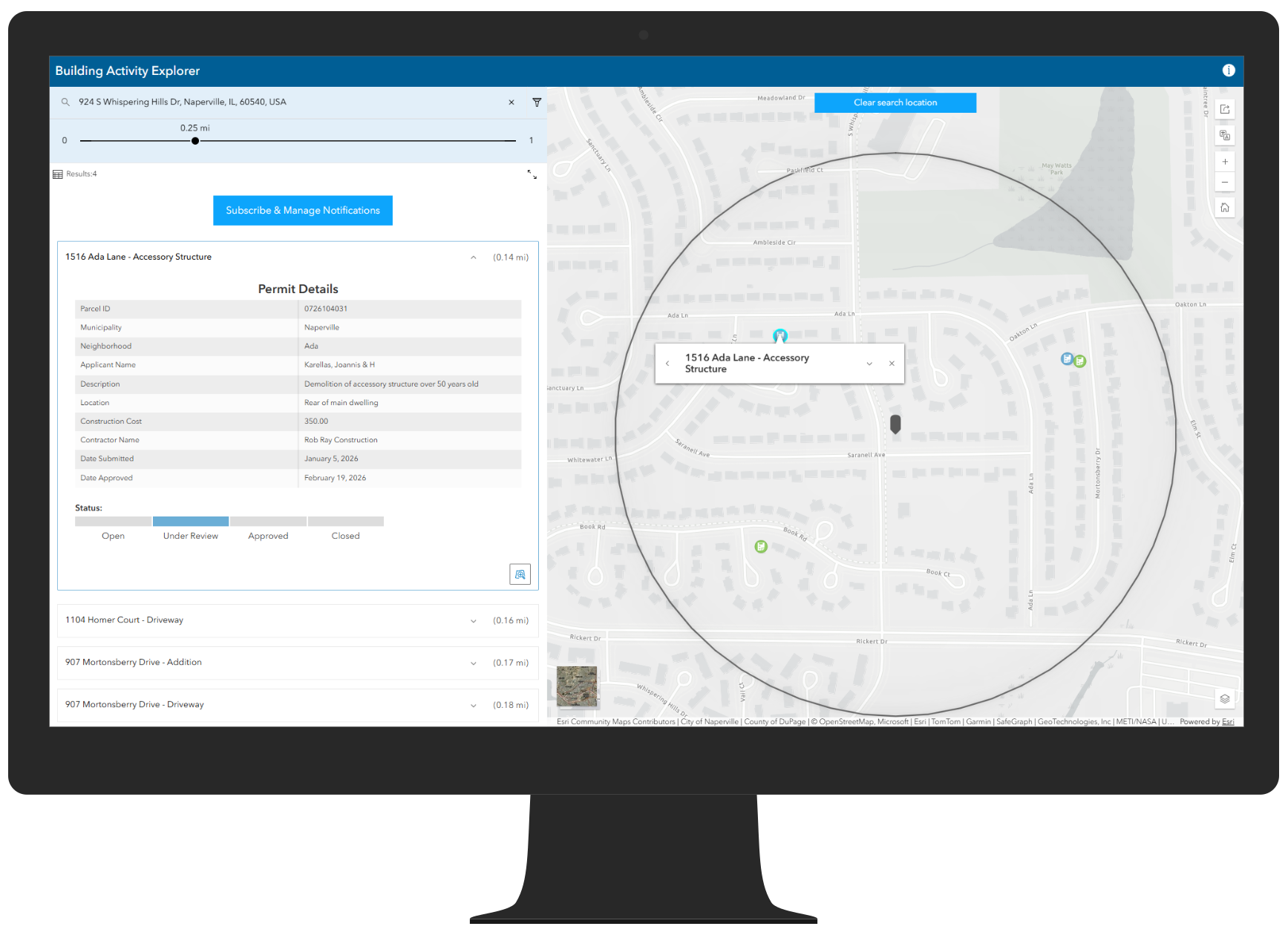Open the app information icon
This screenshot has width=1288, height=932.
pyautogui.click(x=1229, y=70)
